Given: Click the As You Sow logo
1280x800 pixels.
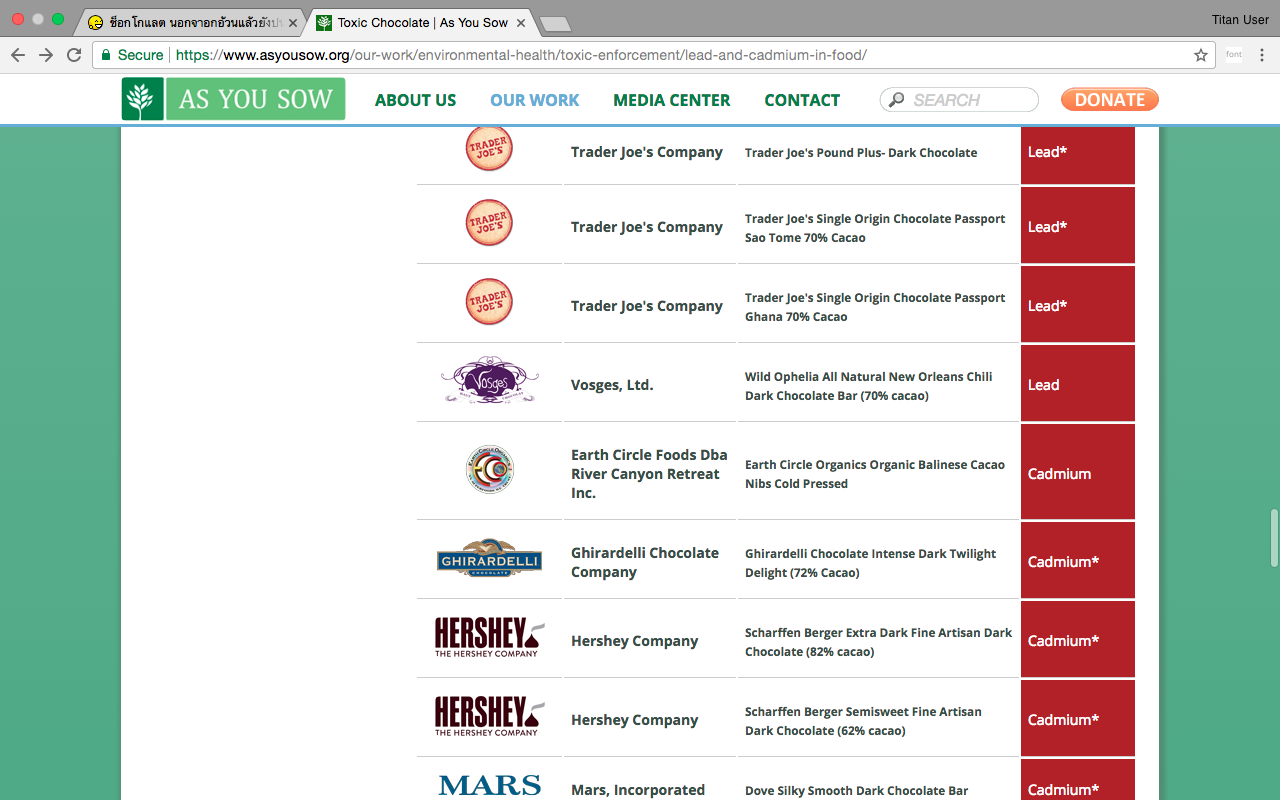Looking at the screenshot, I should [234, 99].
